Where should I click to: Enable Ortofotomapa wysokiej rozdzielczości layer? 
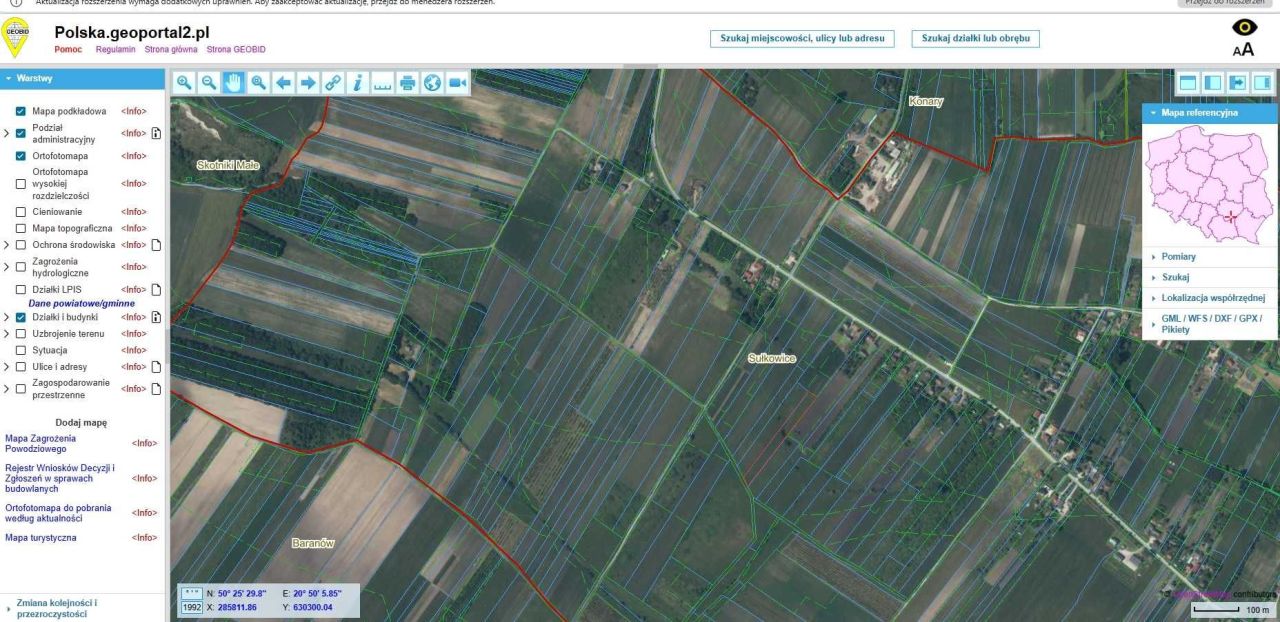21,184
